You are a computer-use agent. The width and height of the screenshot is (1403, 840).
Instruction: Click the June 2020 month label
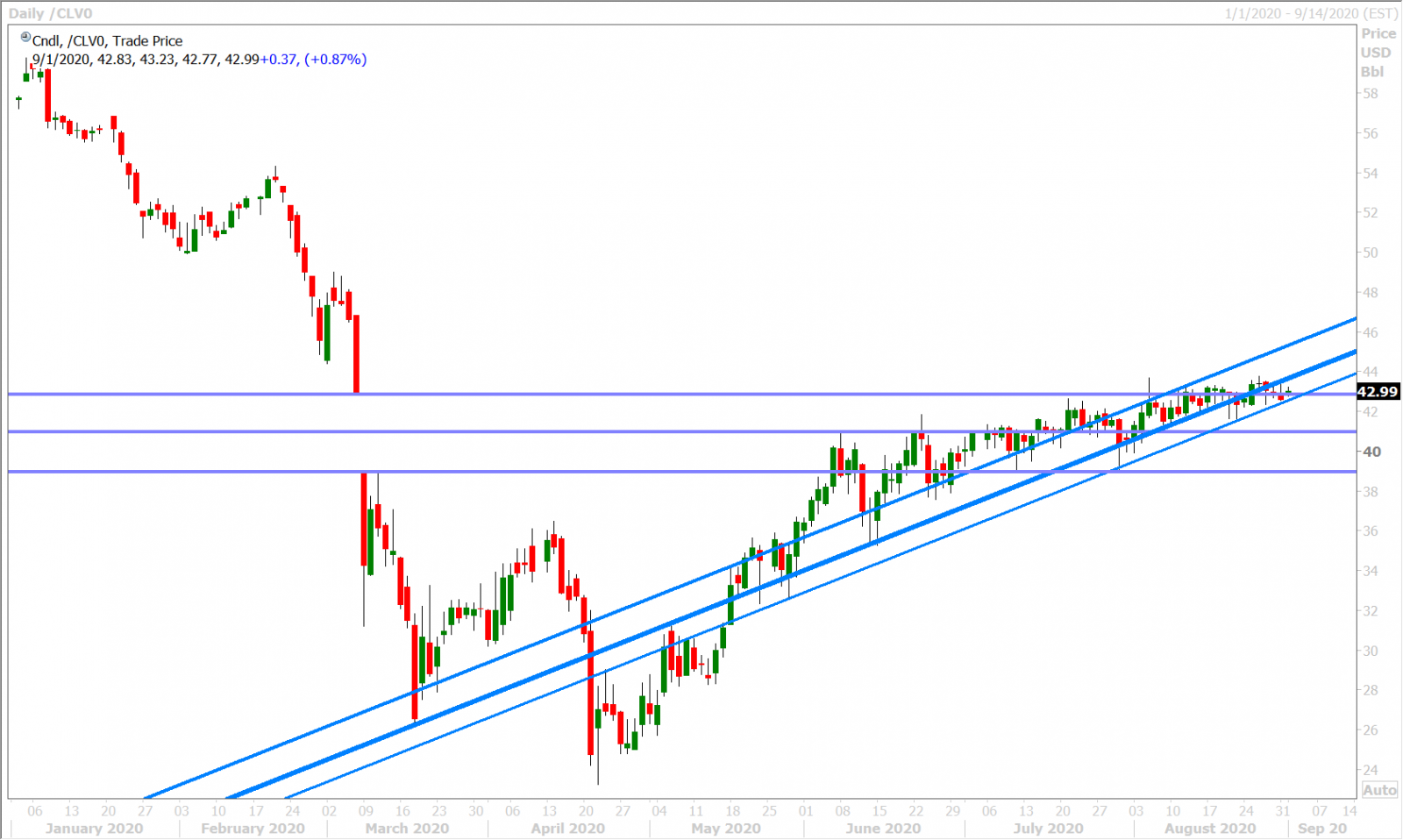tap(883, 828)
